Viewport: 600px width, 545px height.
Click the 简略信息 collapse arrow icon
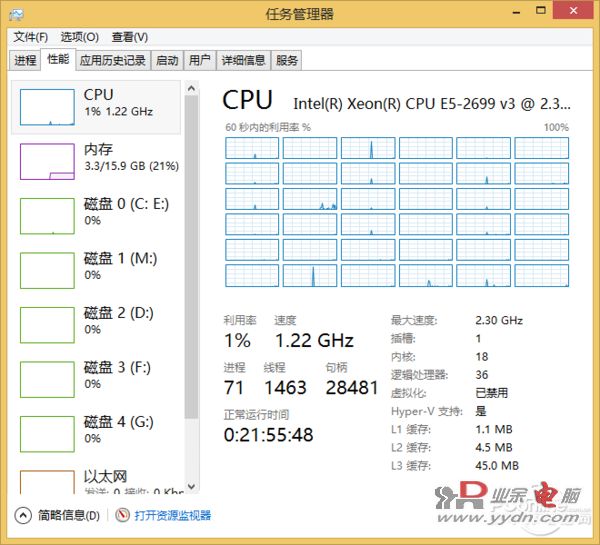pyautogui.click(x=23, y=515)
